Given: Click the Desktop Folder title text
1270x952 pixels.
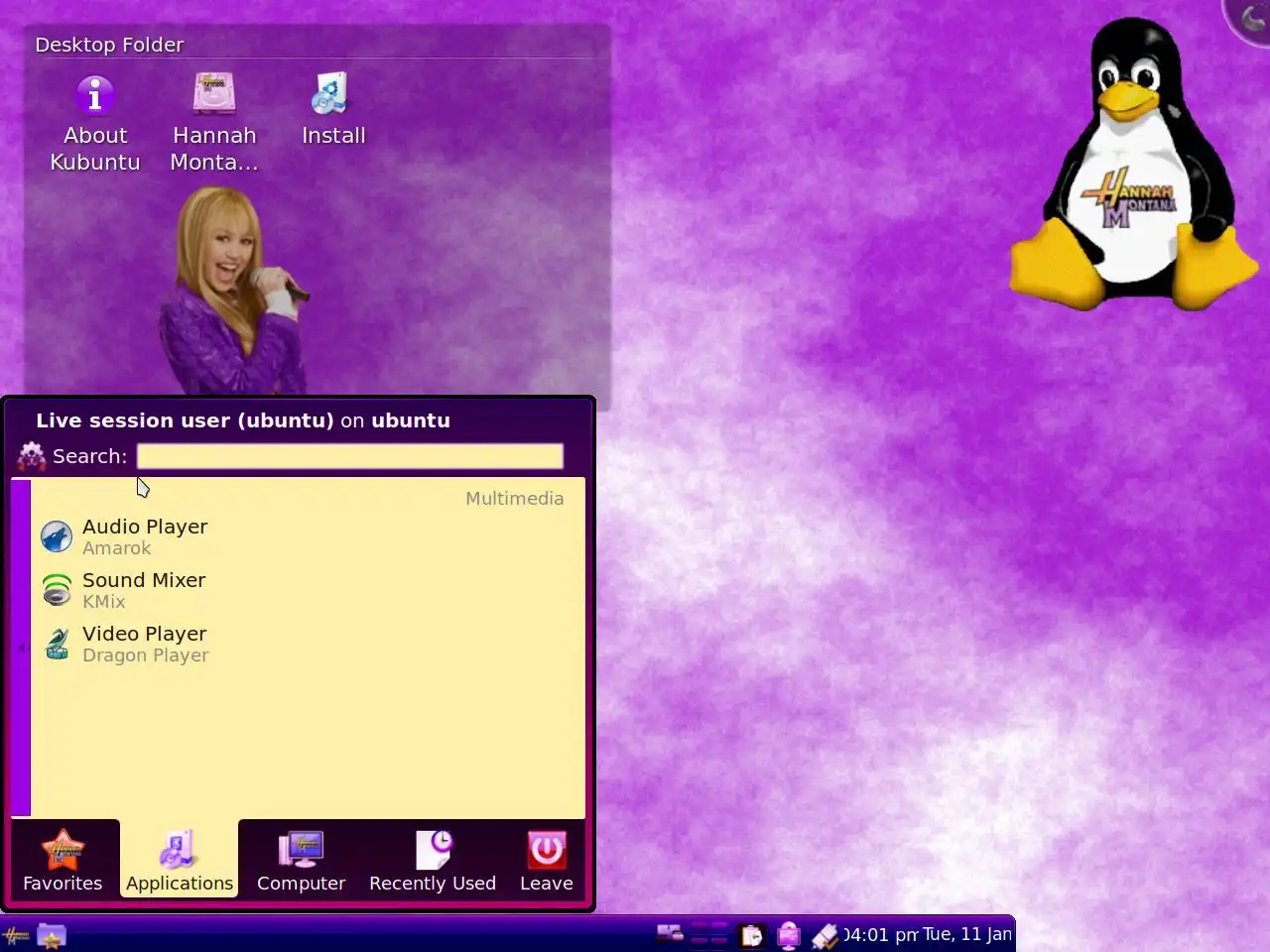Looking at the screenshot, I should [x=109, y=45].
